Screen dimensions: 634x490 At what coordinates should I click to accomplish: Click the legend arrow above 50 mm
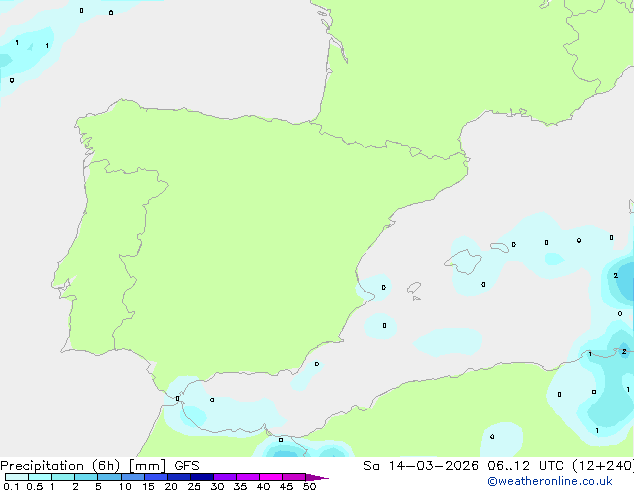[x=317, y=477]
